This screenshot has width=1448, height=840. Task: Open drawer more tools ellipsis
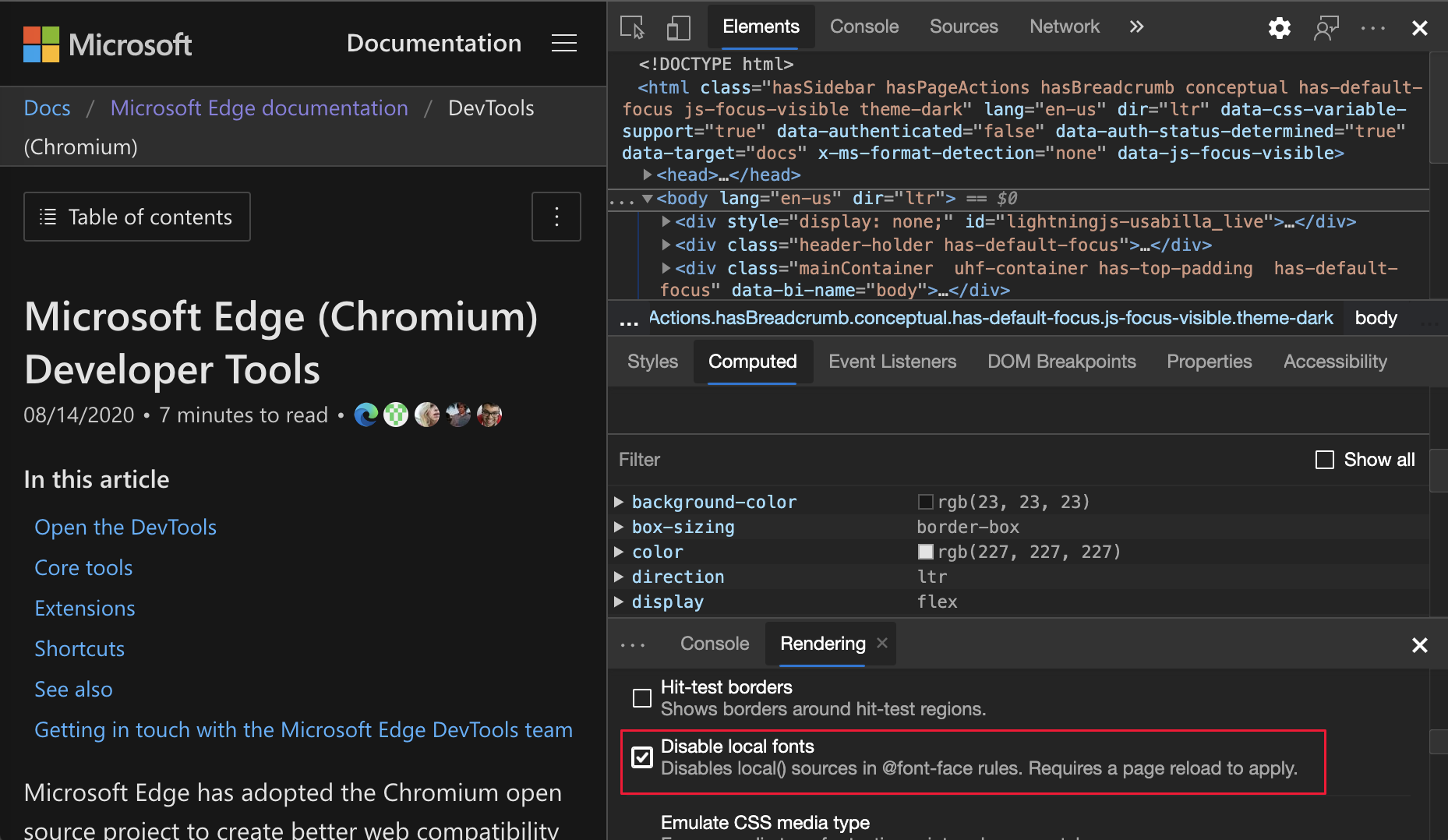point(633,644)
